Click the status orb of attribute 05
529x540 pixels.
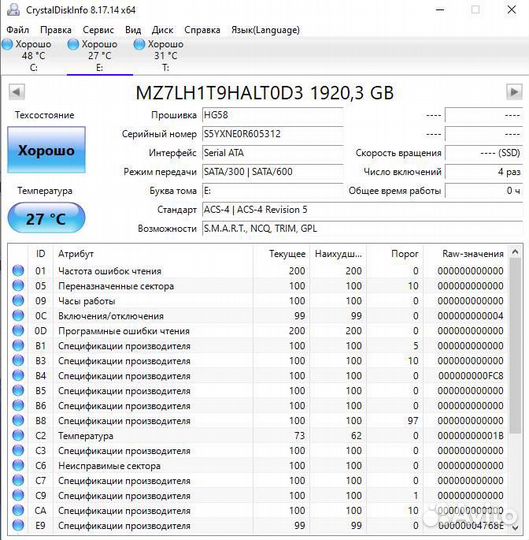(18, 286)
